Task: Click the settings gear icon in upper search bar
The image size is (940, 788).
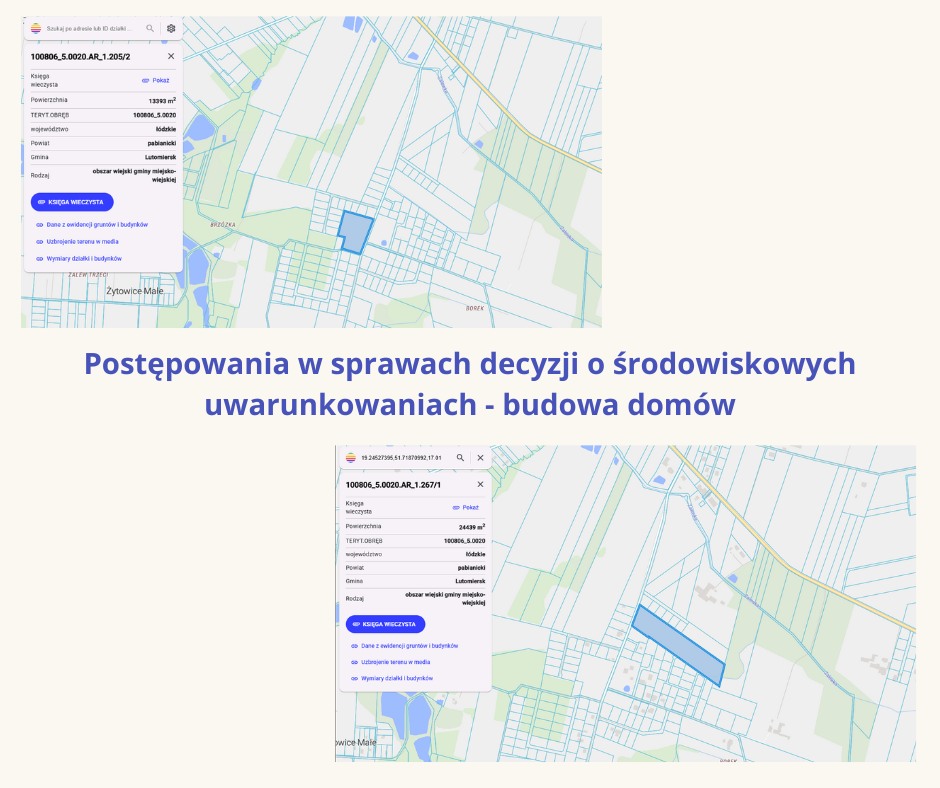Action: (171, 29)
